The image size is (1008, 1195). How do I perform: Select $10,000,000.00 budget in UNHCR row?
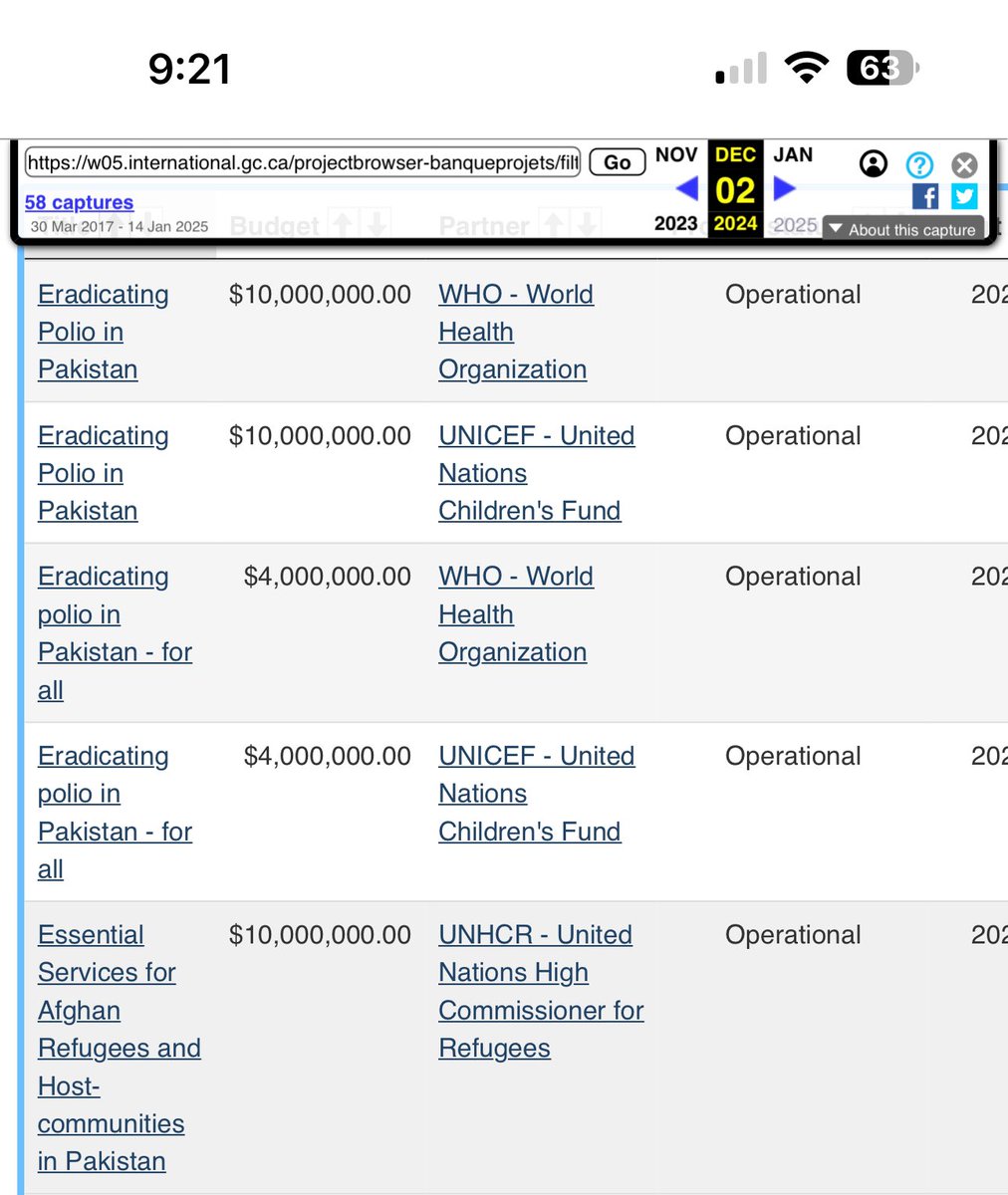click(320, 934)
